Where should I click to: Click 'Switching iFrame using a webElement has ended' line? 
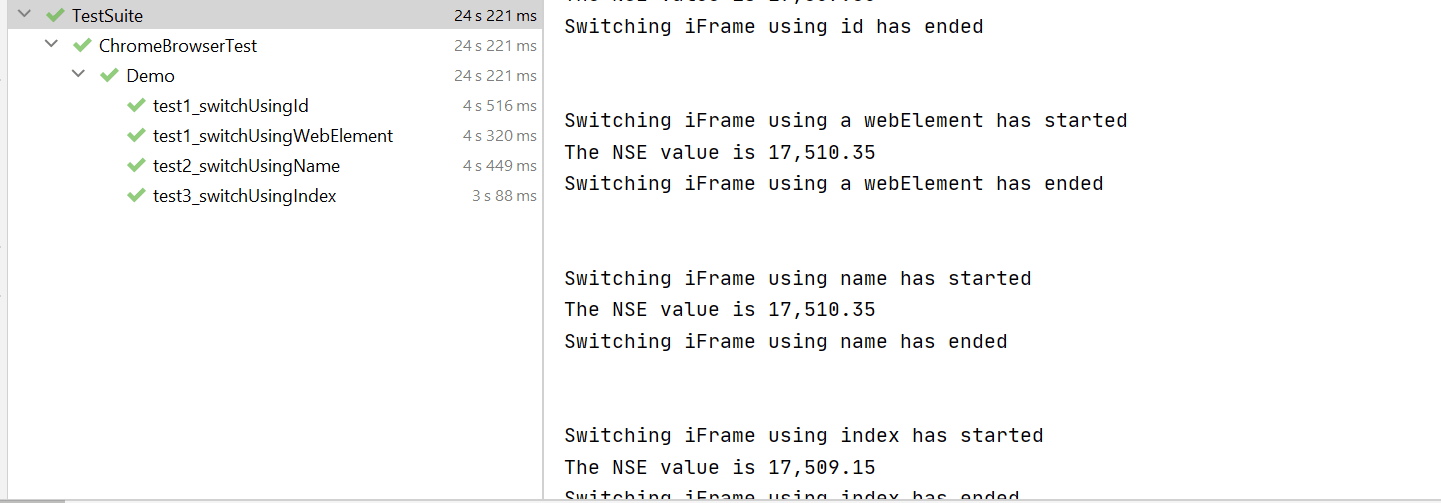click(833, 183)
